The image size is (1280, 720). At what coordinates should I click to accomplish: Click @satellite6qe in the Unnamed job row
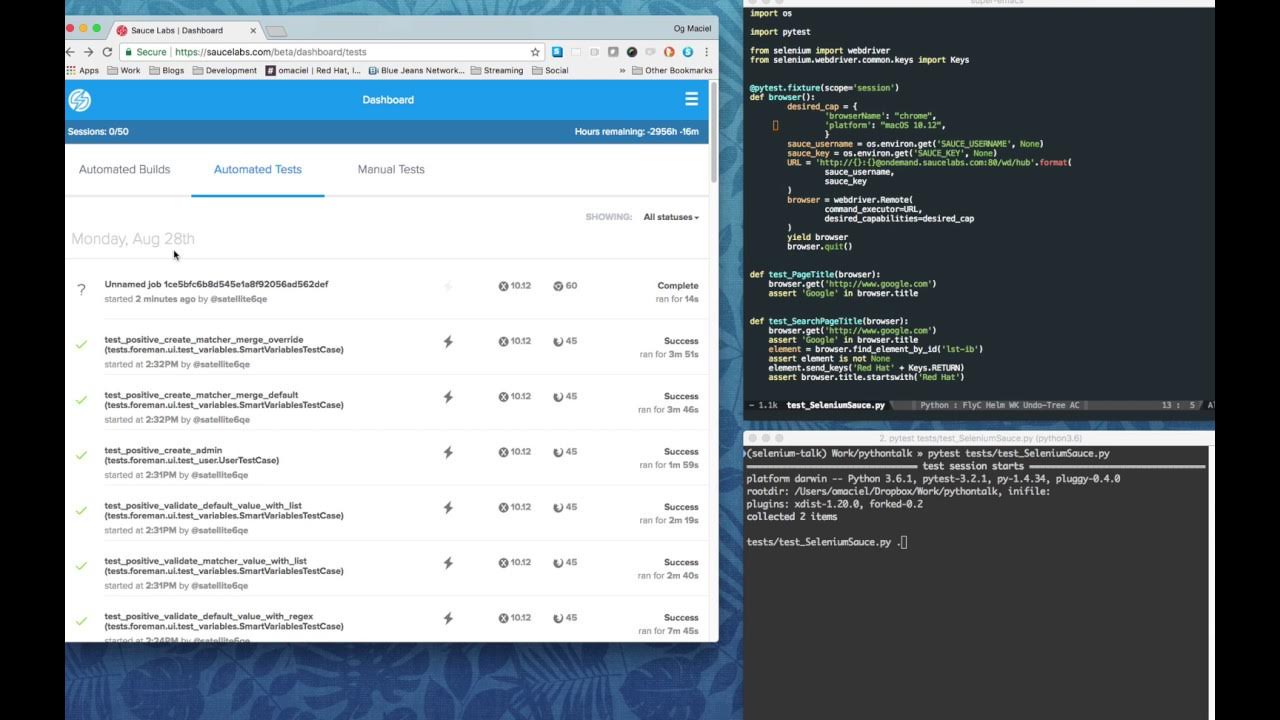(239, 299)
